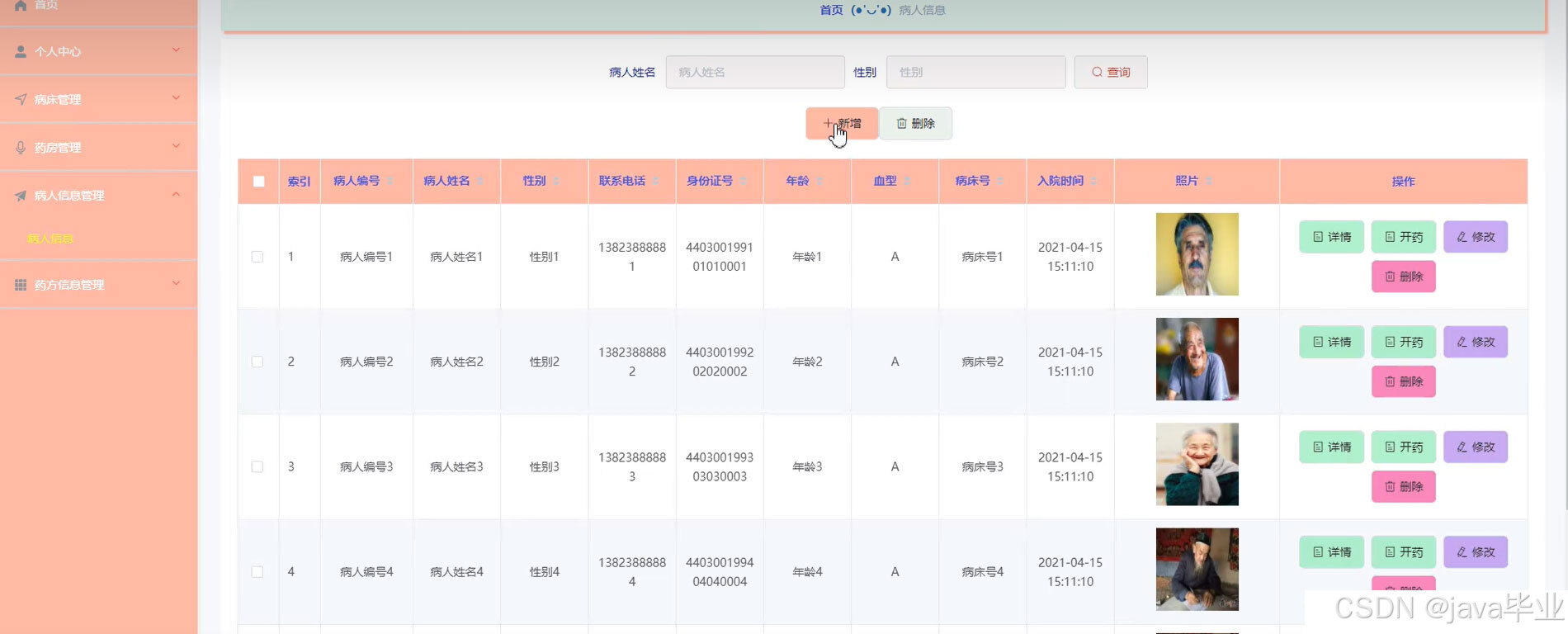Expand chevron next to 个人中心

point(176,50)
